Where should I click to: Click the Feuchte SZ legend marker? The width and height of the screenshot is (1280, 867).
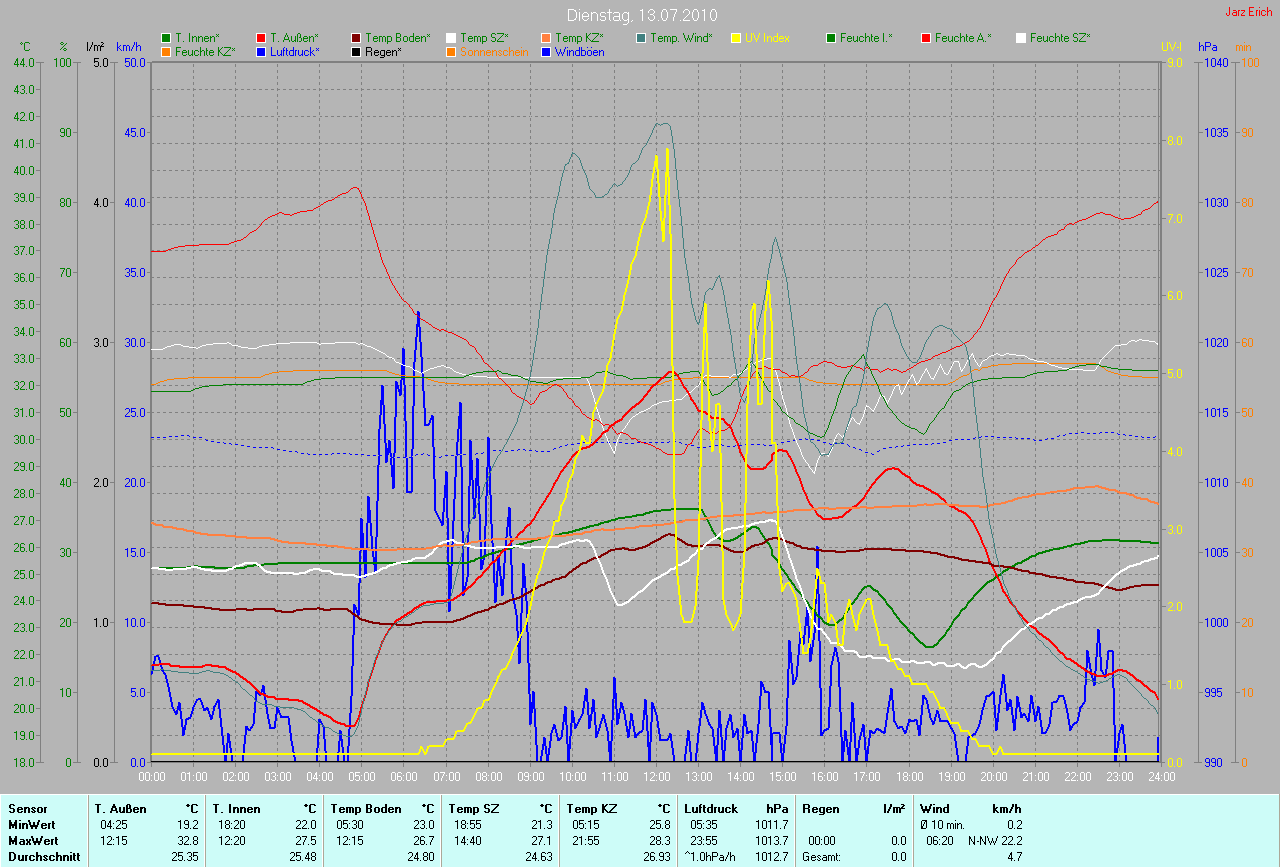1021,38
